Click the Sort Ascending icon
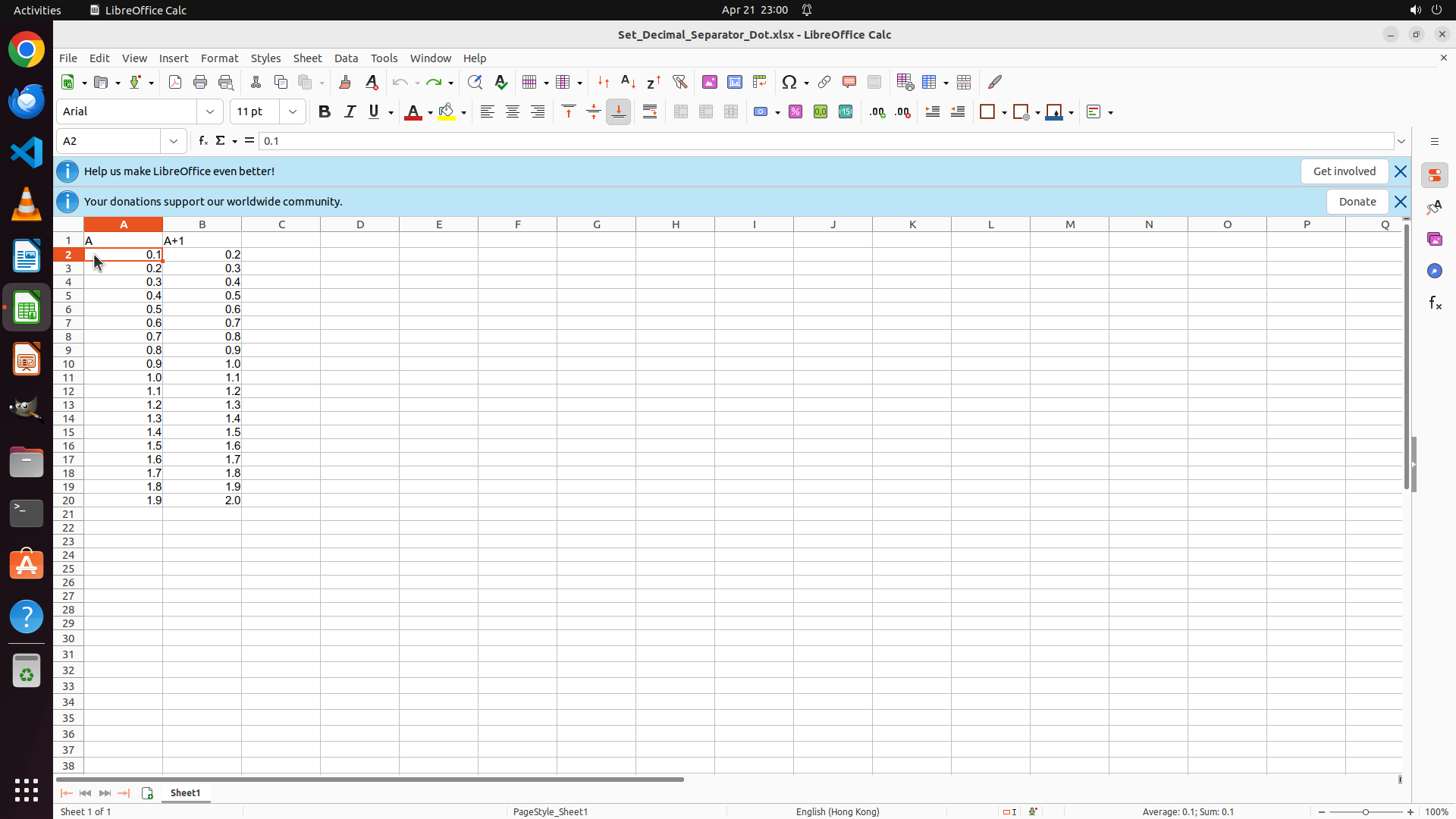The width and height of the screenshot is (1456, 819). (x=628, y=82)
